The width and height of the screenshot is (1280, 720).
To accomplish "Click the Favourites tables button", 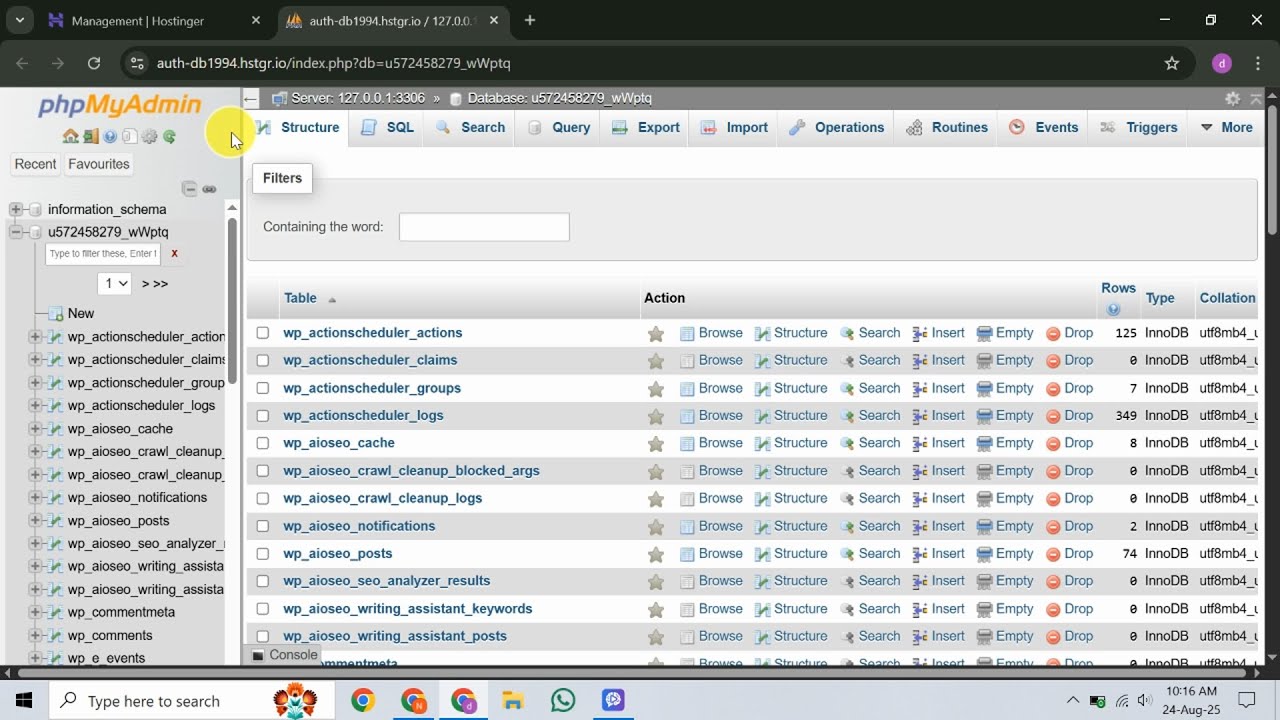I will (99, 164).
